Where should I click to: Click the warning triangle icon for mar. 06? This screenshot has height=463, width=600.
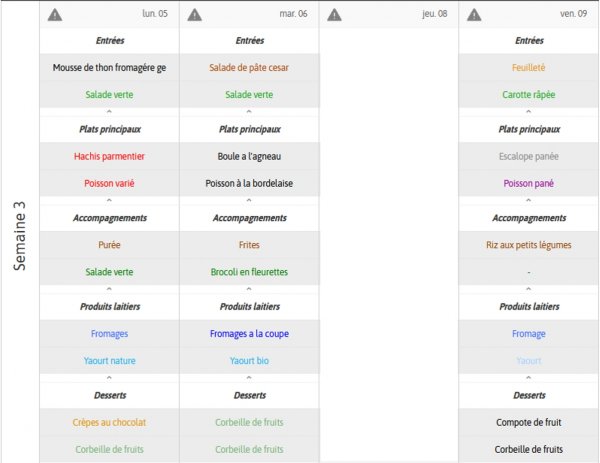coord(195,15)
